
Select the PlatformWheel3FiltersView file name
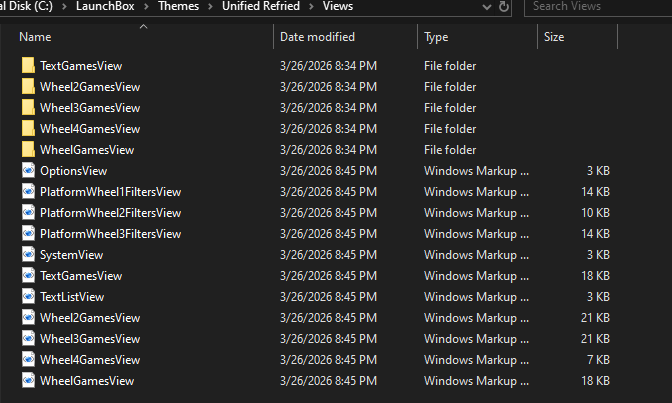point(110,234)
